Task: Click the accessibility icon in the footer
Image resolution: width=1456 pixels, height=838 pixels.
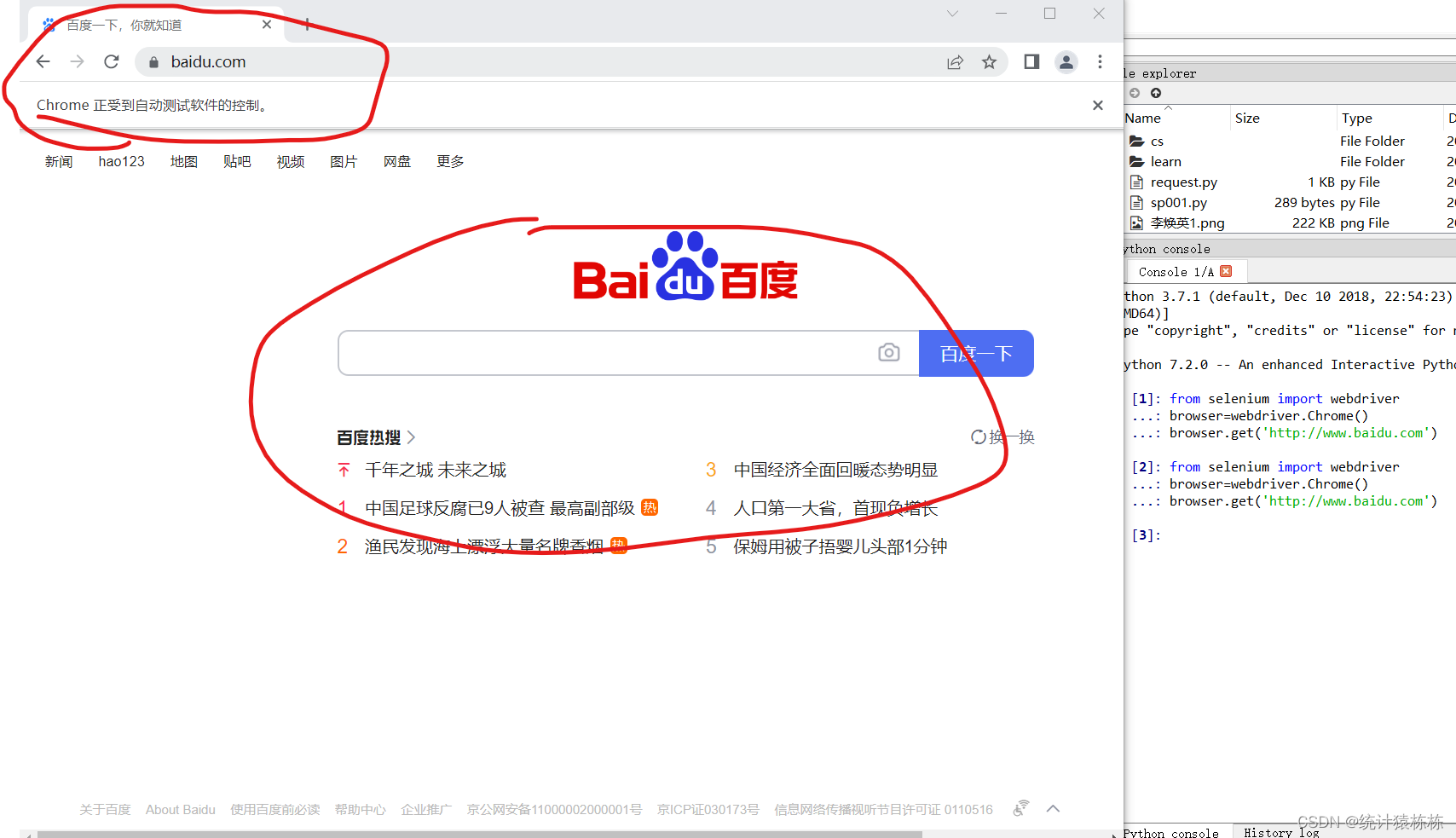Action: click(1020, 808)
